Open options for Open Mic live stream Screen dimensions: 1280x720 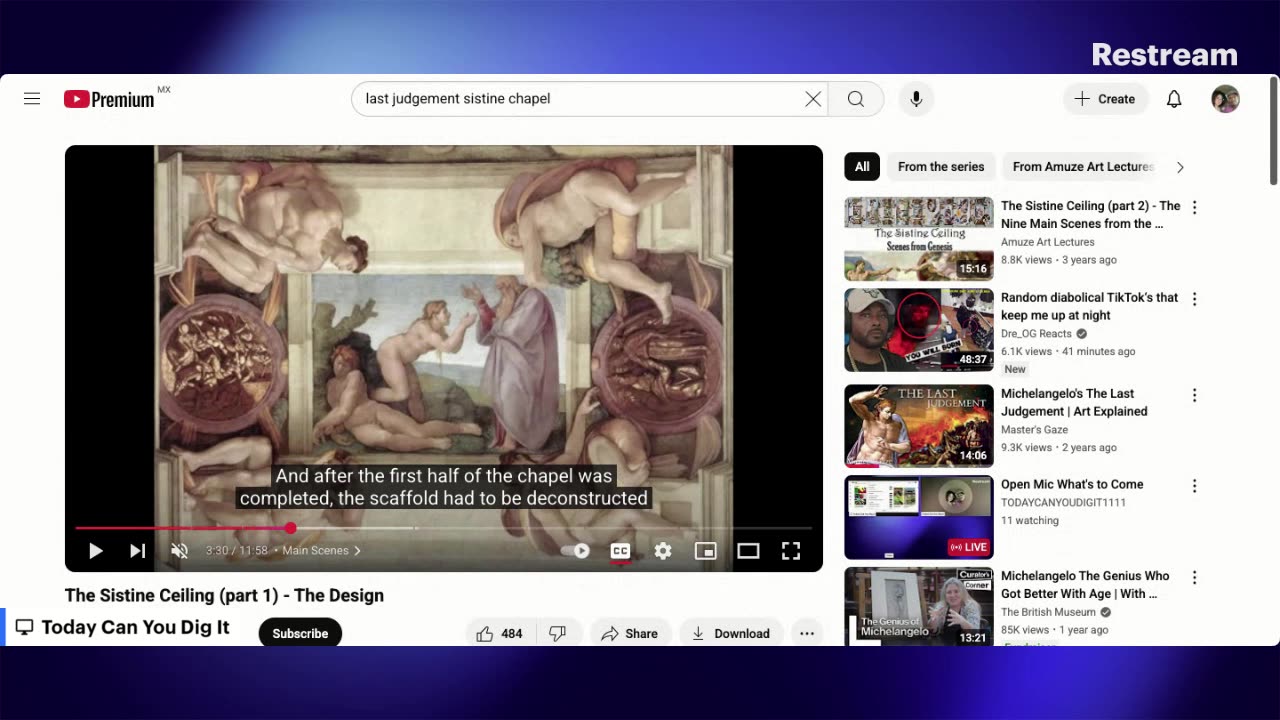[1194, 486]
